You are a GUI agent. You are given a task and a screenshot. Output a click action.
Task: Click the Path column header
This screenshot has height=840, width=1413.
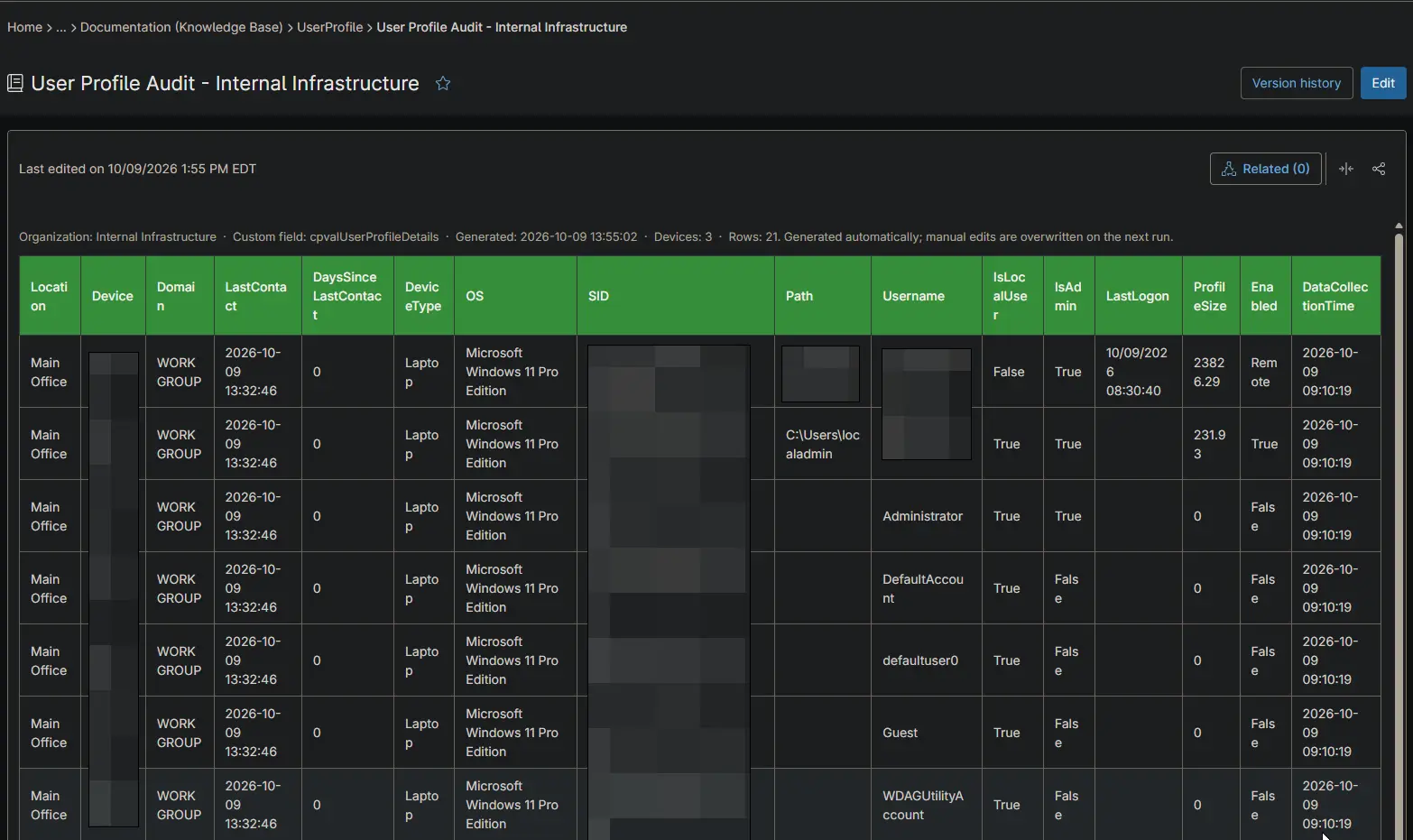coord(823,296)
